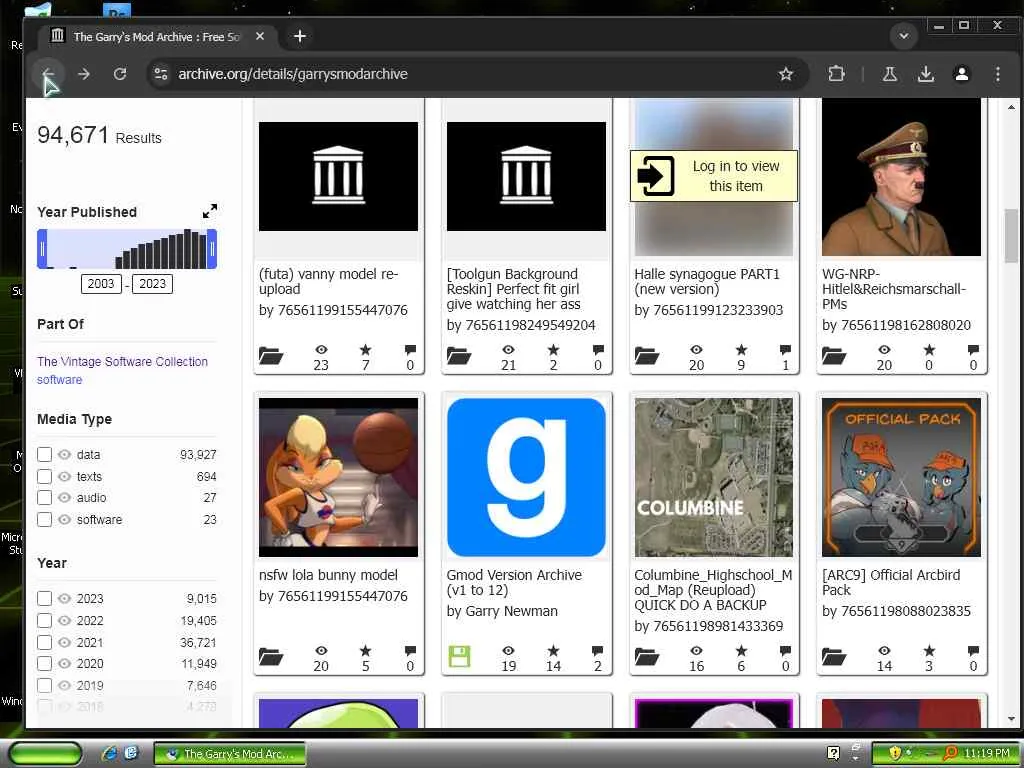This screenshot has width=1024, height=768.
Task: Click favorites star on Gmod Version Archive card
Action: [553, 650]
